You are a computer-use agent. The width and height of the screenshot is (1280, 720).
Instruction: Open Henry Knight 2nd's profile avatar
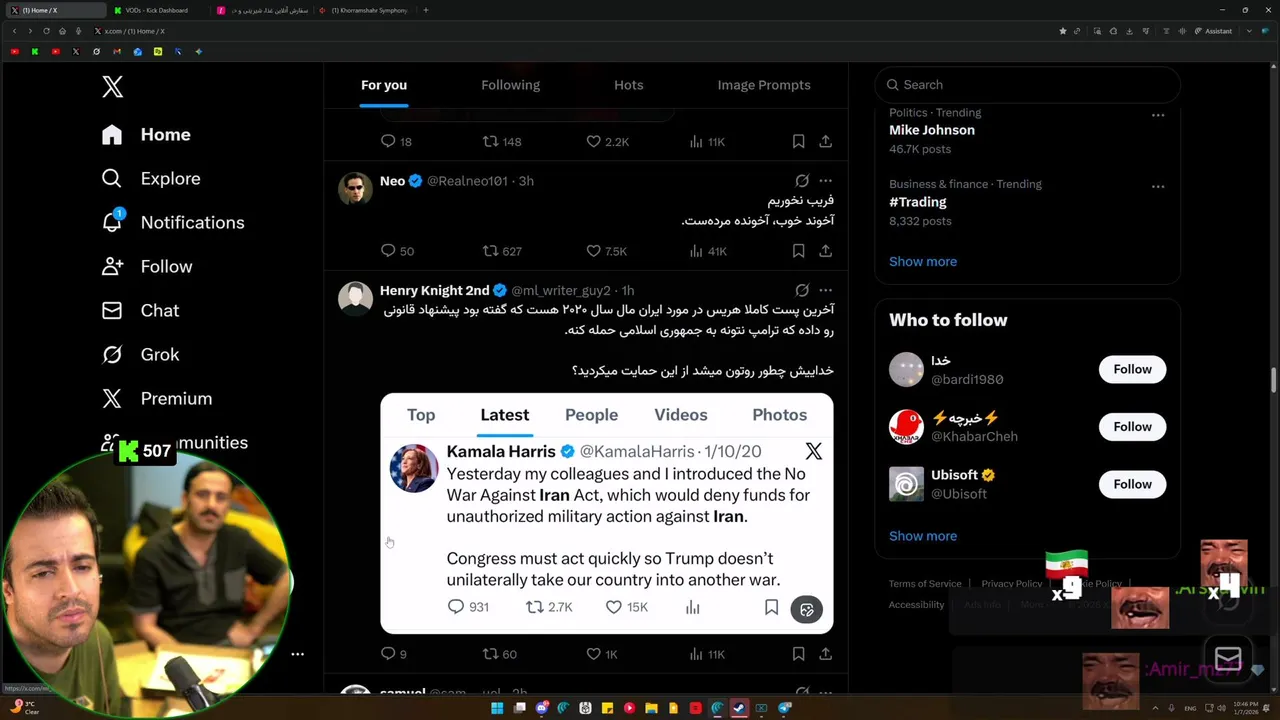(355, 298)
